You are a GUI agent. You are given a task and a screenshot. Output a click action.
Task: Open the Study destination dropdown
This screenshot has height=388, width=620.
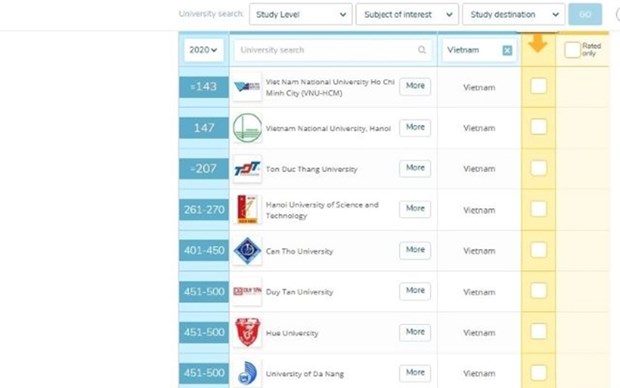coord(513,15)
